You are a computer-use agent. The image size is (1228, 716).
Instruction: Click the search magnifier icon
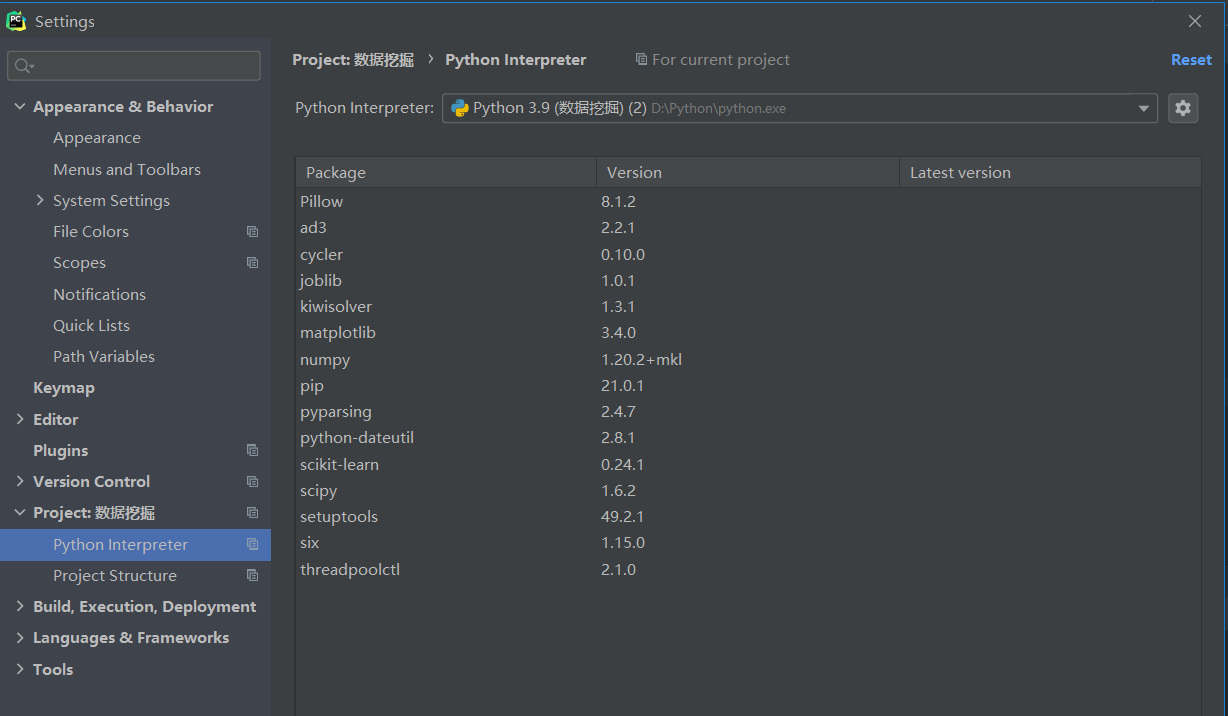(22, 66)
